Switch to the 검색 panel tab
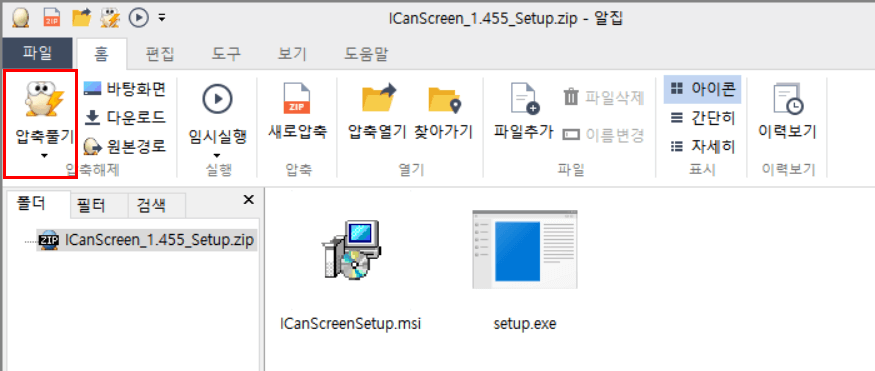The height and width of the screenshot is (371, 875). click(x=156, y=206)
